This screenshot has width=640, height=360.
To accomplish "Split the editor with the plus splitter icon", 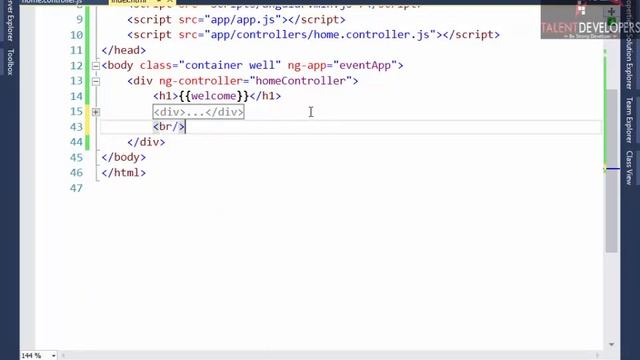I will (611, 11).
